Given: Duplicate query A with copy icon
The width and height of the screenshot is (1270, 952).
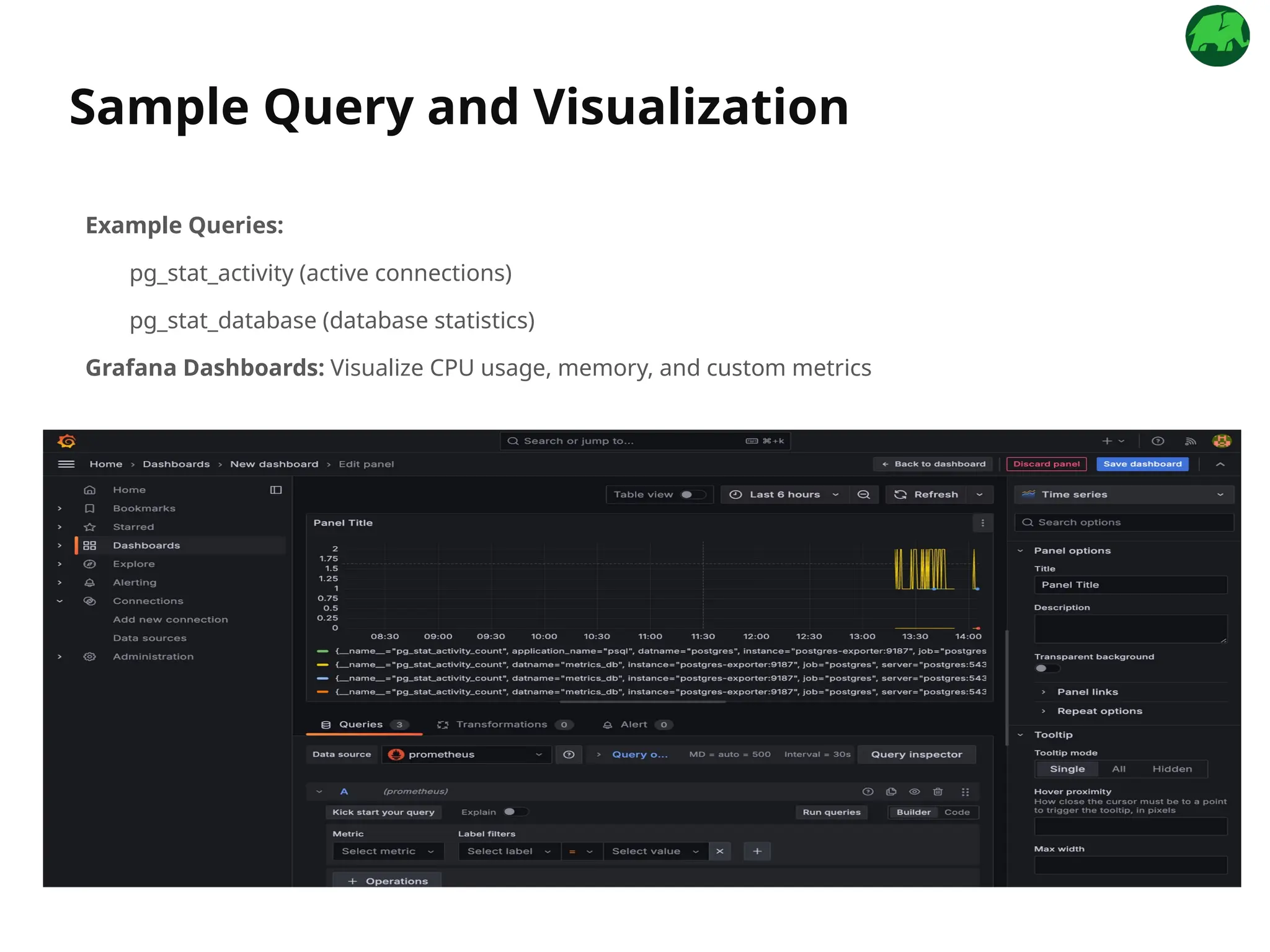Looking at the screenshot, I should tap(891, 791).
